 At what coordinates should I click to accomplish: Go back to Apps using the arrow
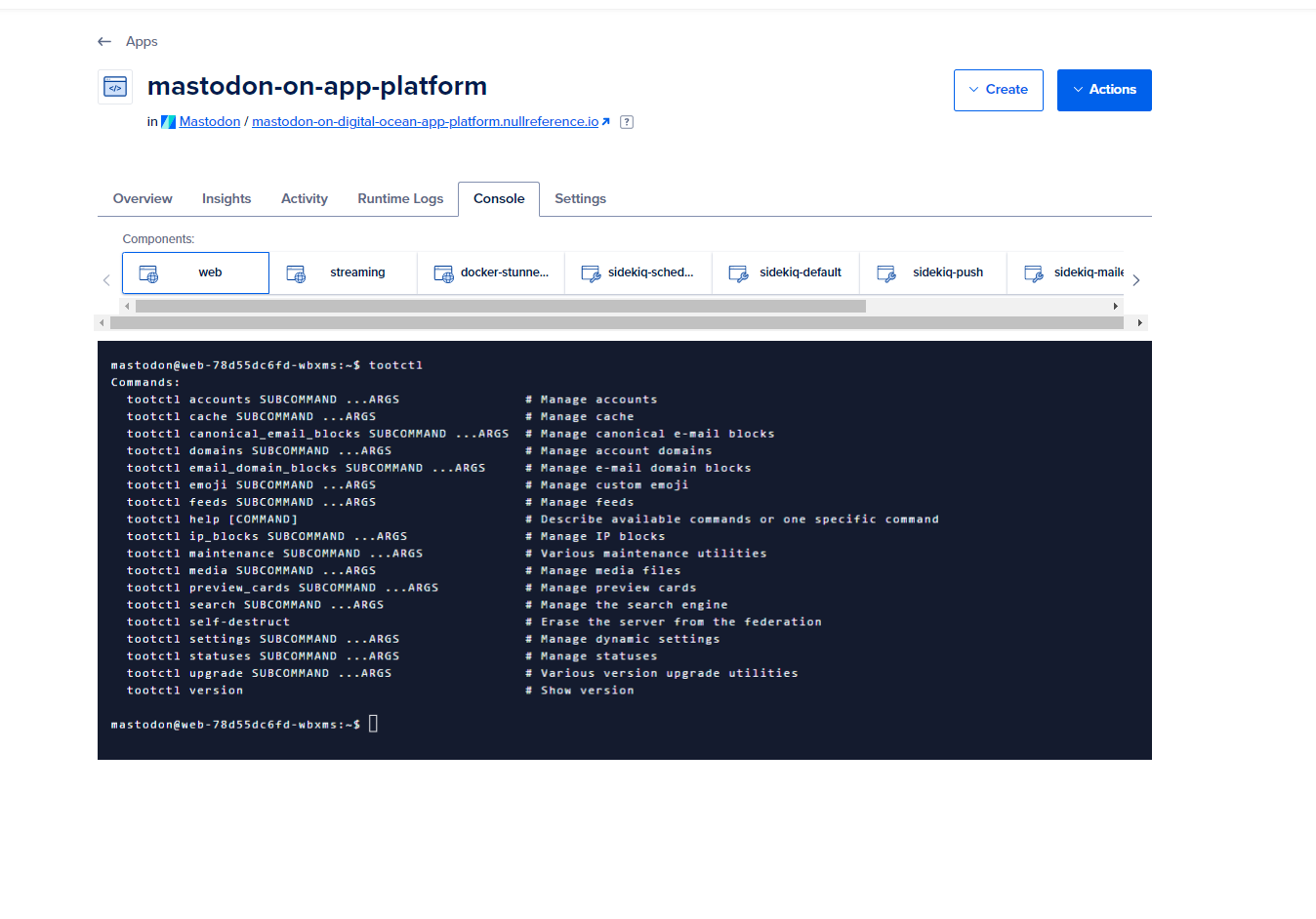[x=104, y=41]
